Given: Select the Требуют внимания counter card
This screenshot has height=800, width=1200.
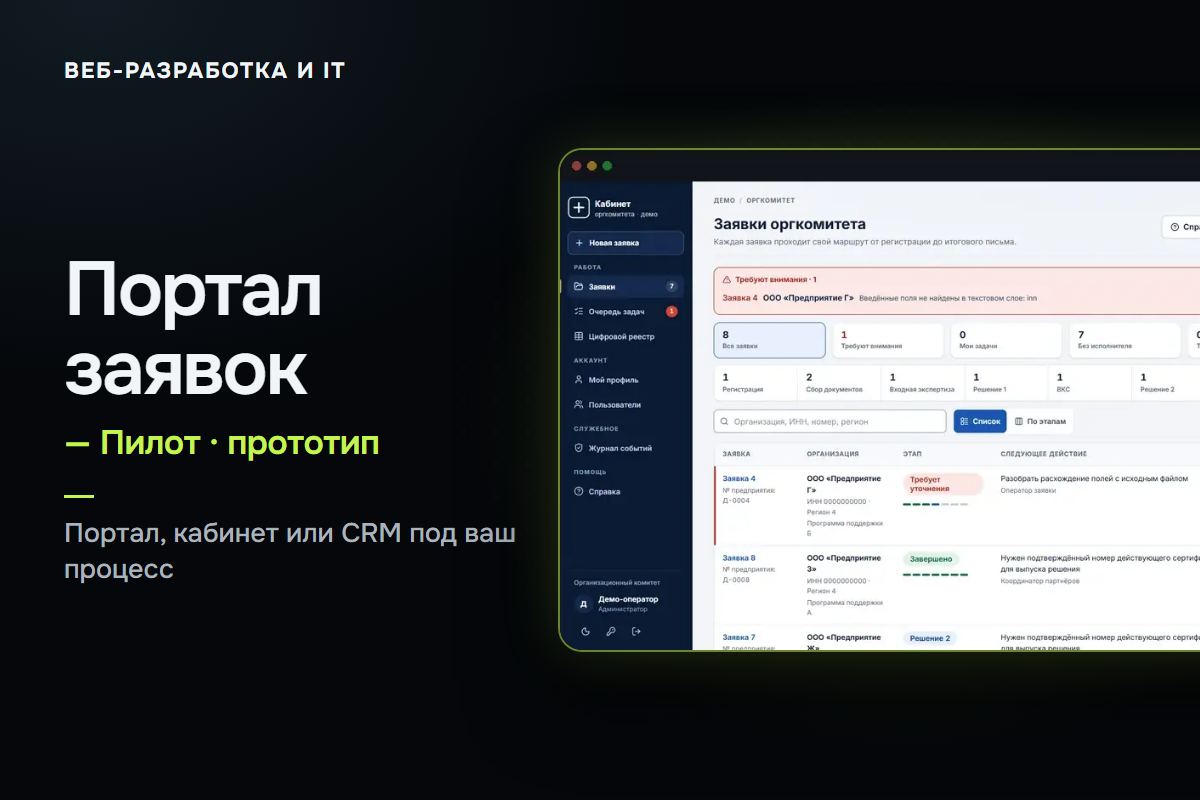Looking at the screenshot, I should coord(888,340).
